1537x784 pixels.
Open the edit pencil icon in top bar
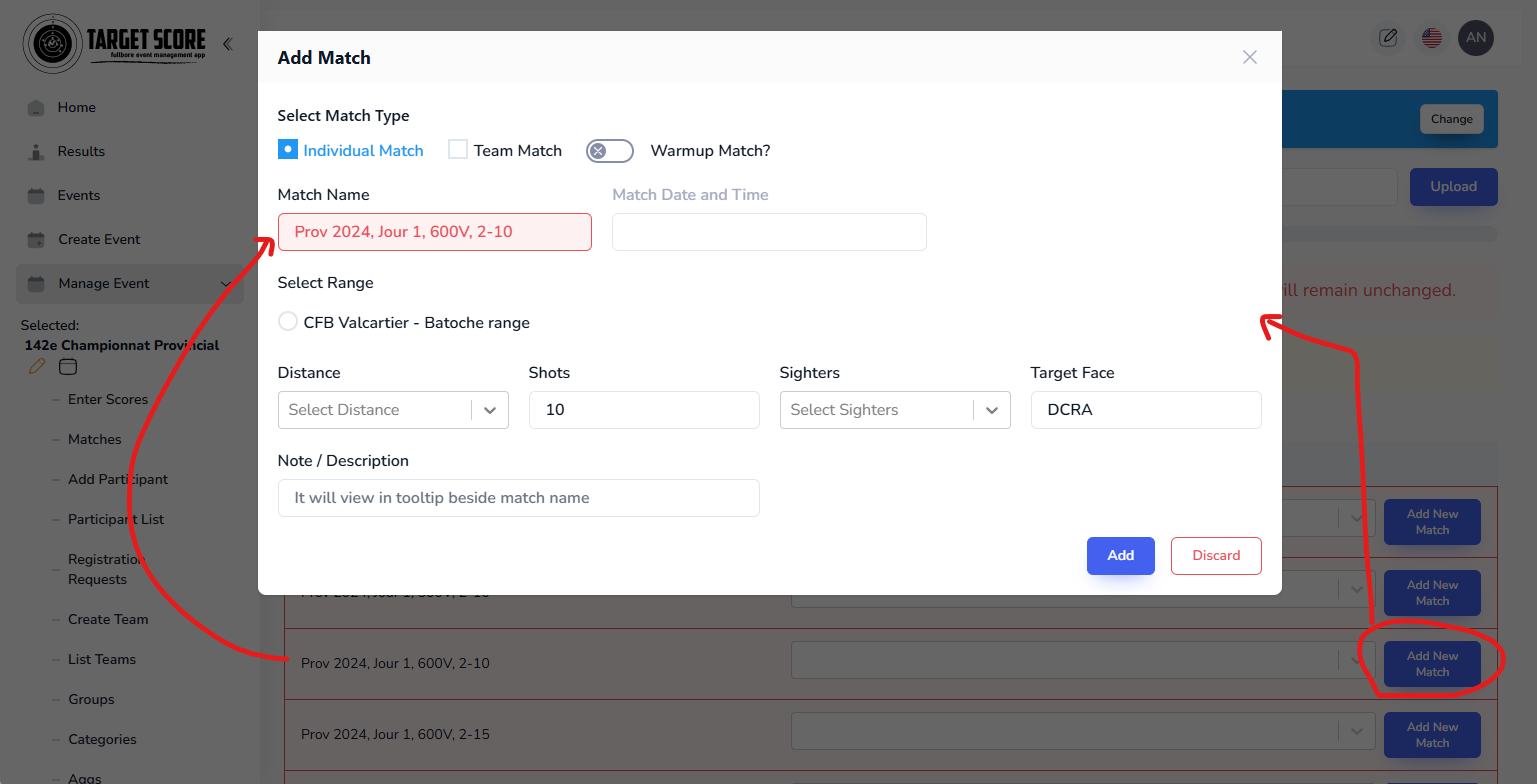1388,38
